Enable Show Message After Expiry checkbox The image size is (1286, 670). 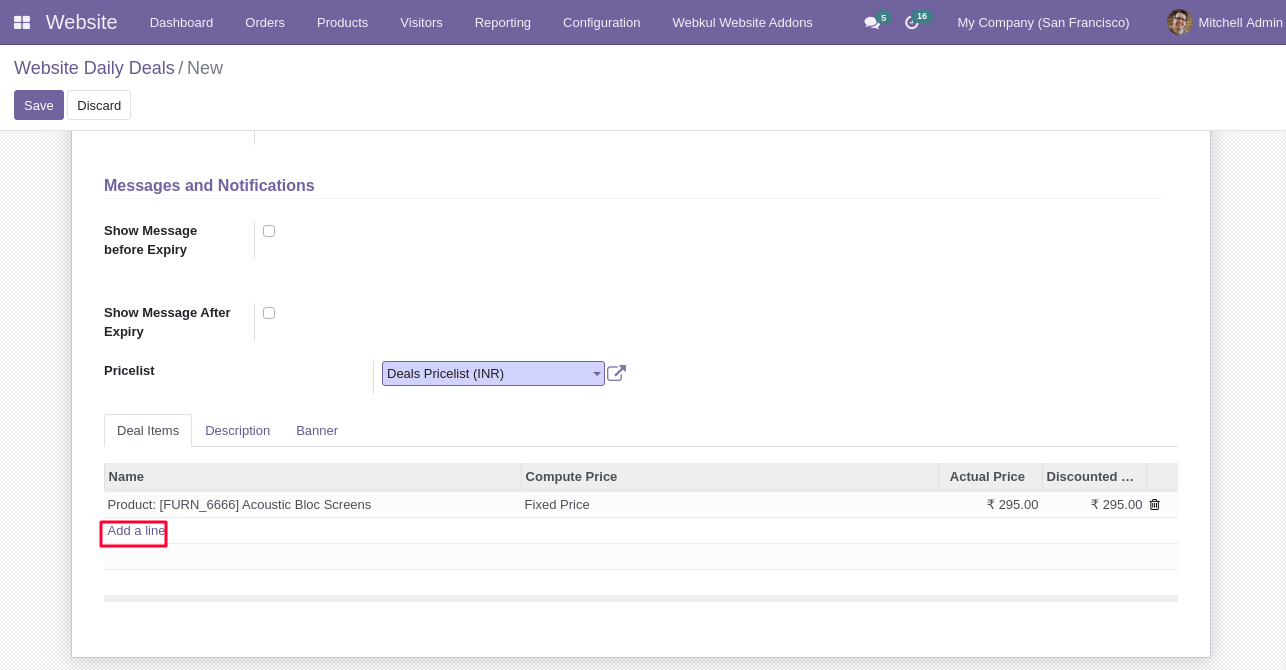(x=269, y=313)
